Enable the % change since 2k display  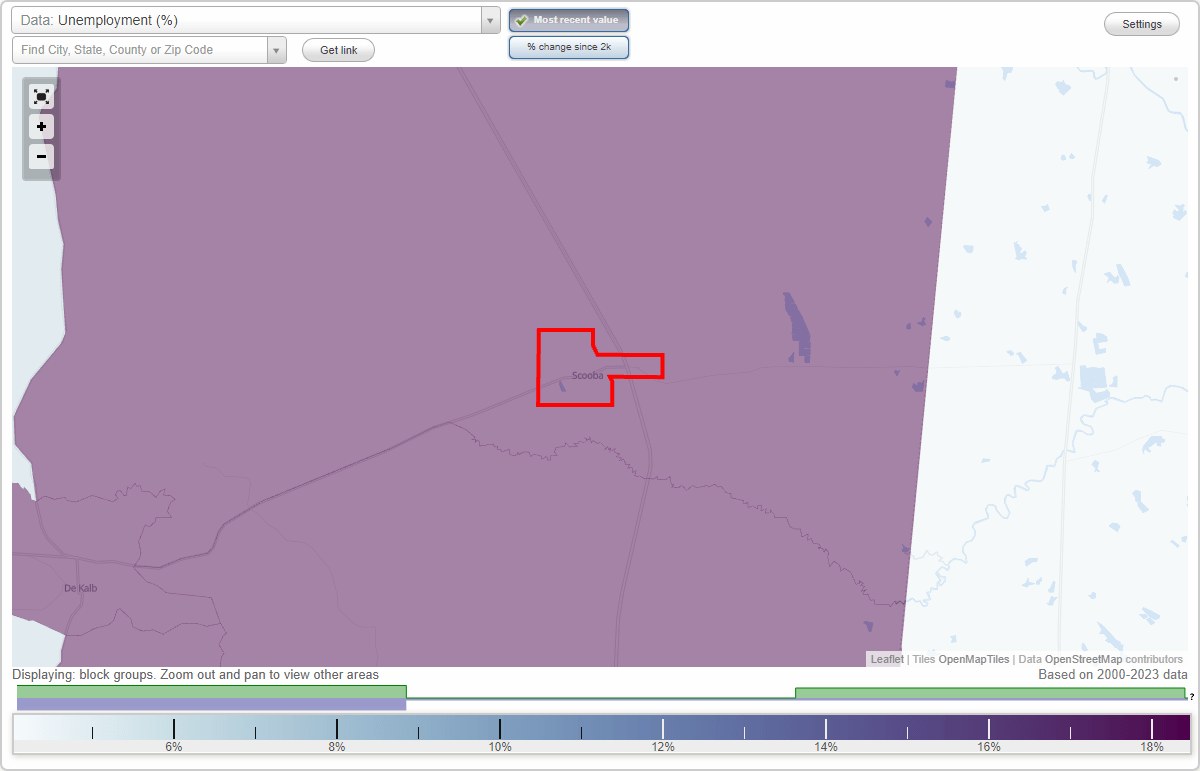pyautogui.click(x=569, y=46)
